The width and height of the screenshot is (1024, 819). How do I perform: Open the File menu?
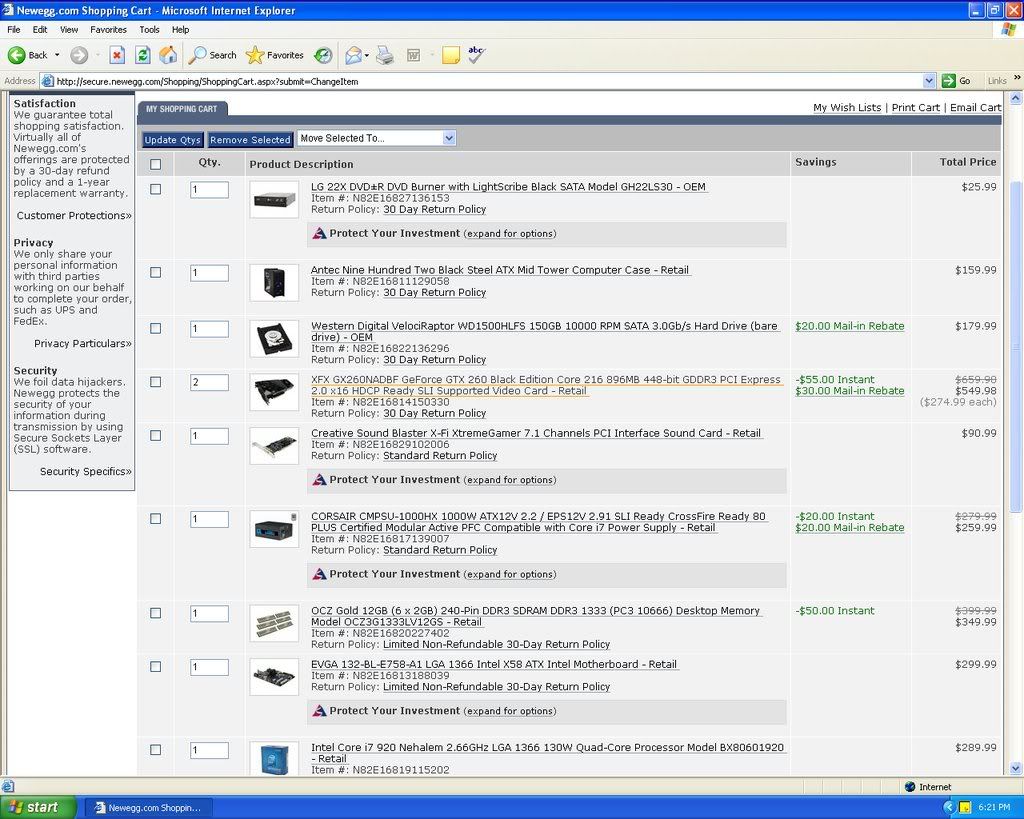(14, 29)
